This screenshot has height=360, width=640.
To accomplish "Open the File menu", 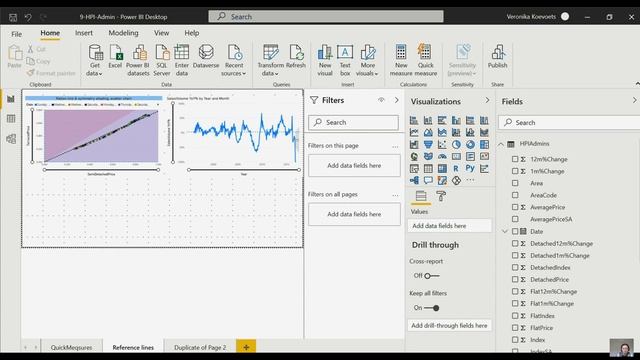I will (16, 34).
